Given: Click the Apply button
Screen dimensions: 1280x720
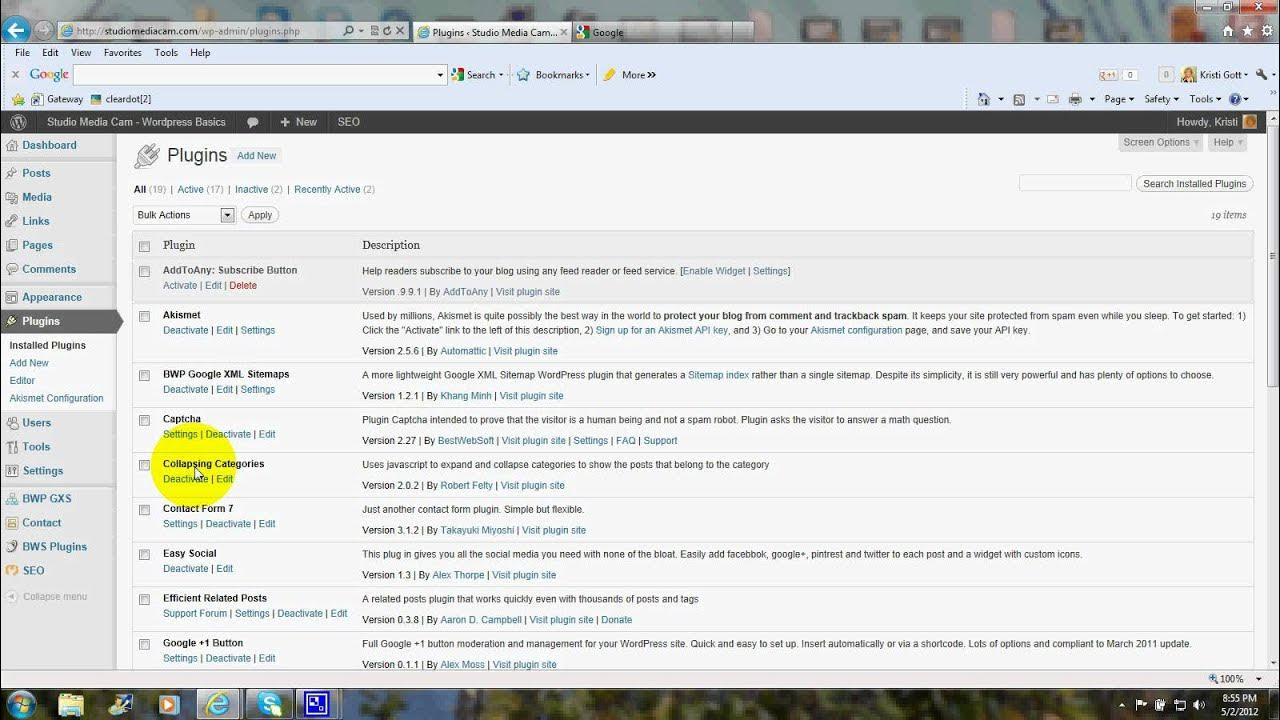Looking at the screenshot, I should click(260, 215).
